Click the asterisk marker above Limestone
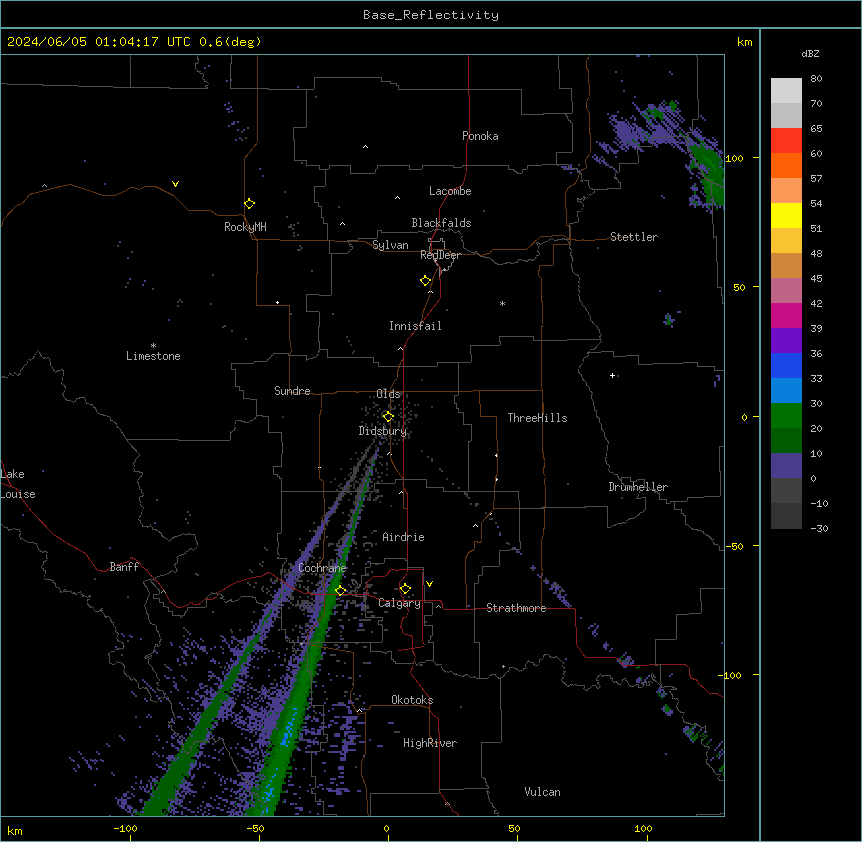 [x=153, y=346]
